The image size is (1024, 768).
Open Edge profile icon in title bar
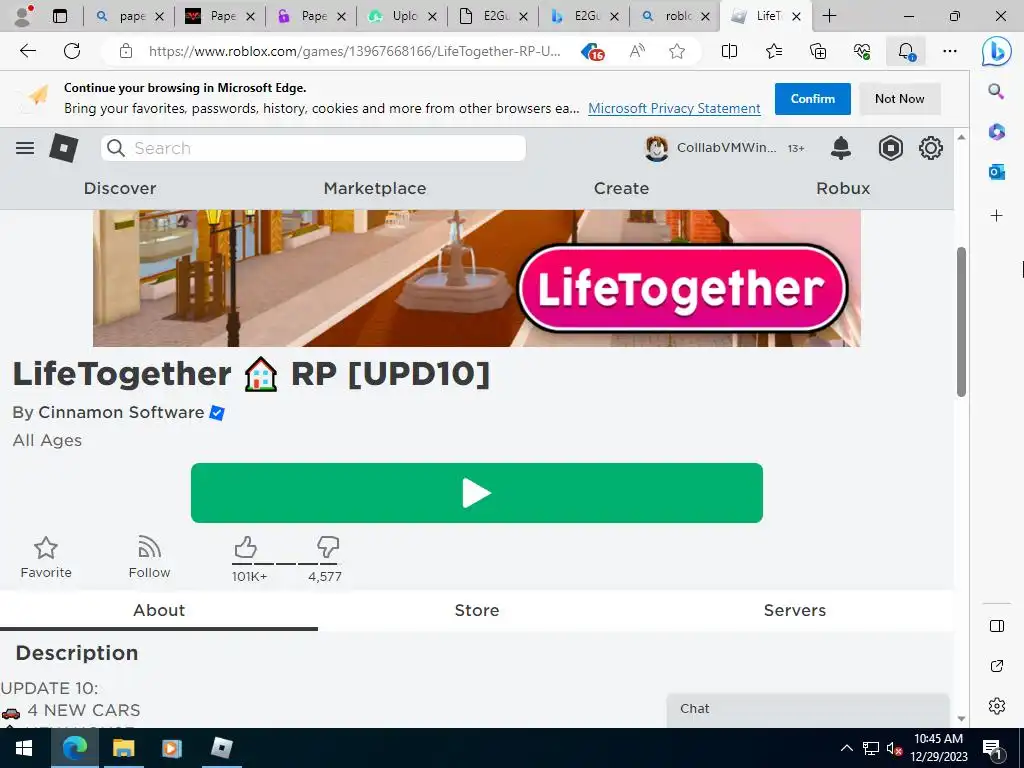coord(24,16)
